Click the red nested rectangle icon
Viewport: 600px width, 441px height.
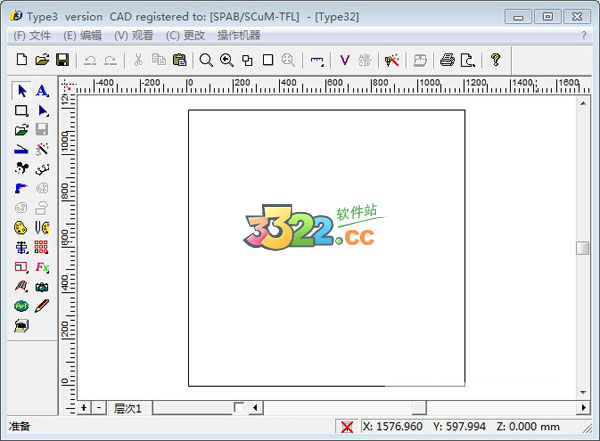(x=21, y=267)
